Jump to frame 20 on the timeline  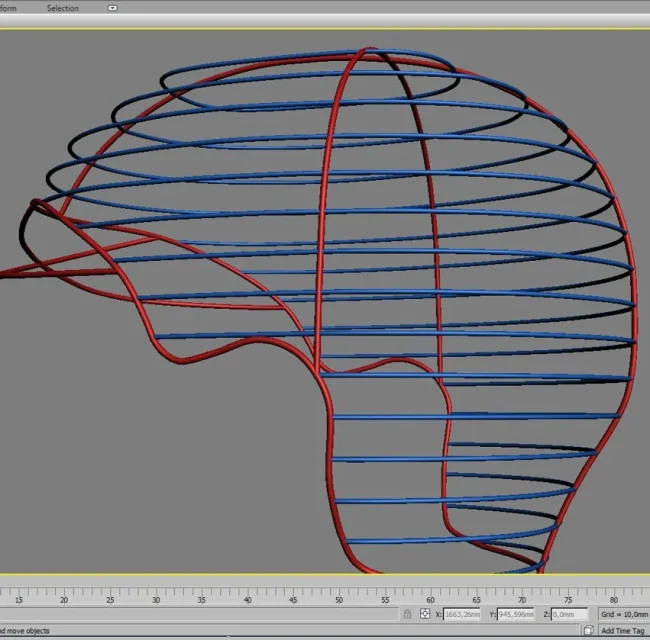pyautogui.click(x=64, y=597)
